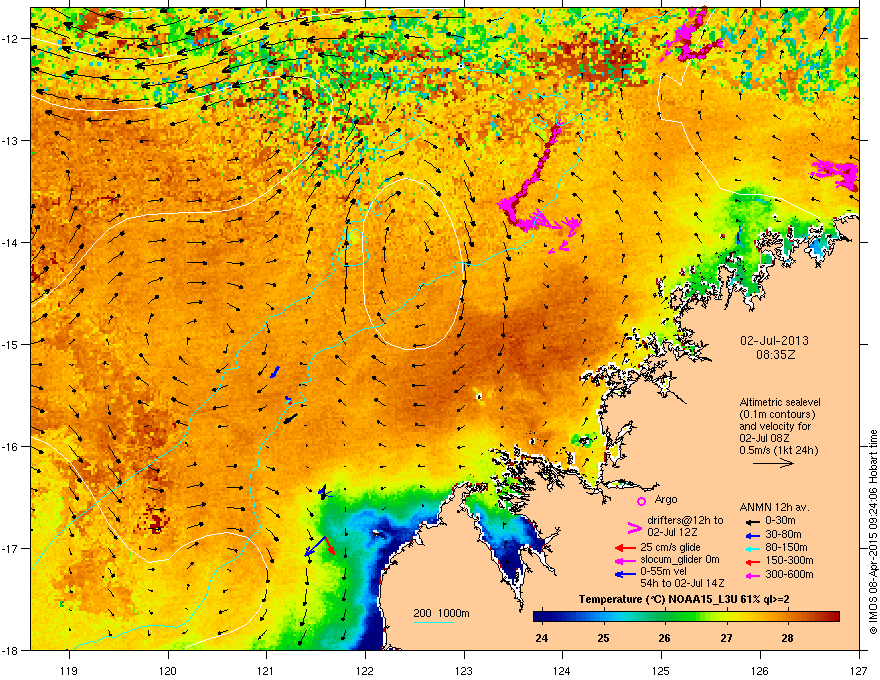The width and height of the screenshot is (880, 680).
Task: Click the temperature color bar
Action: 686,616
